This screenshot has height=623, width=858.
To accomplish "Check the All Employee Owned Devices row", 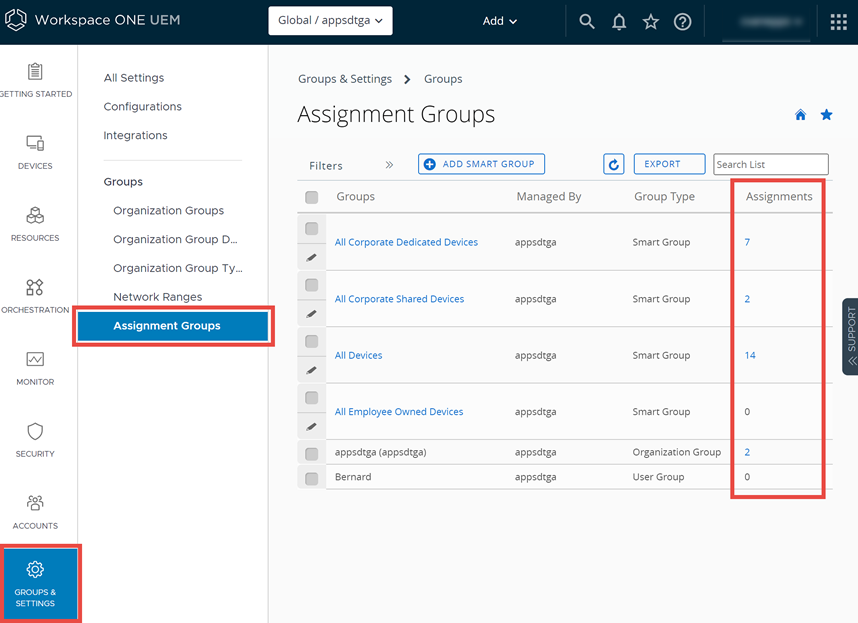I will click(311, 397).
